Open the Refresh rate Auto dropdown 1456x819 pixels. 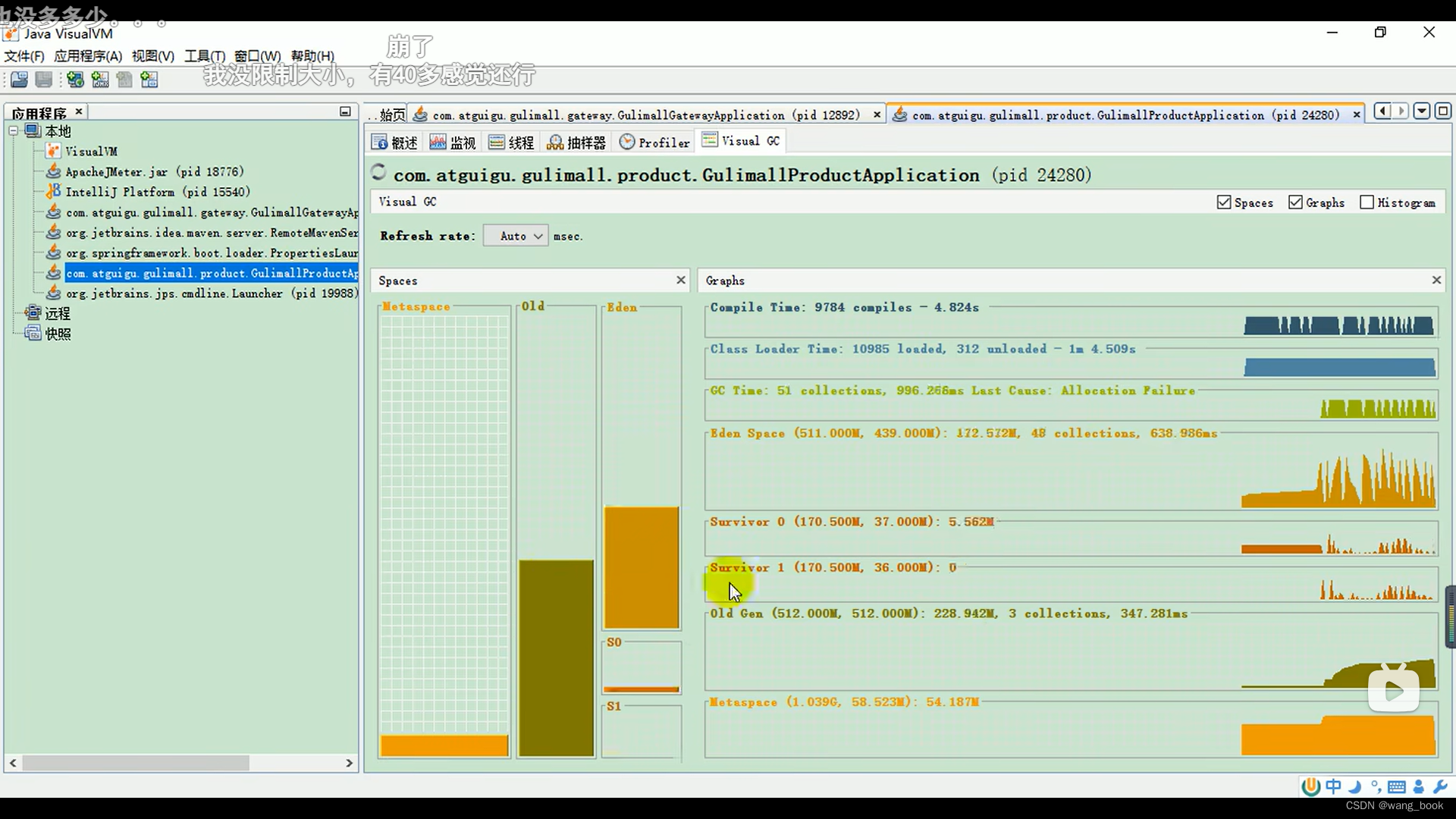[516, 236]
